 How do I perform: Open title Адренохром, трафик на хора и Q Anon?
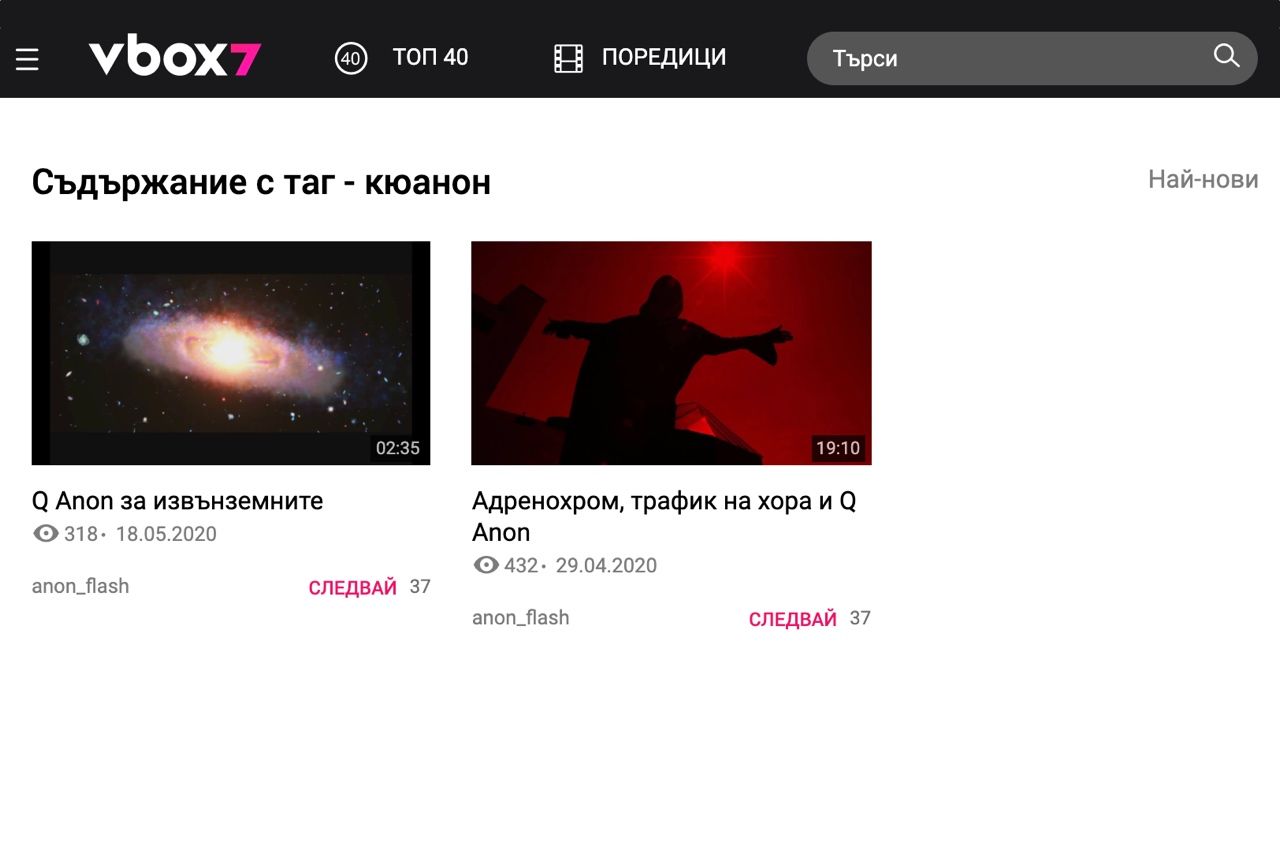pyautogui.click(x=664, y=517)
